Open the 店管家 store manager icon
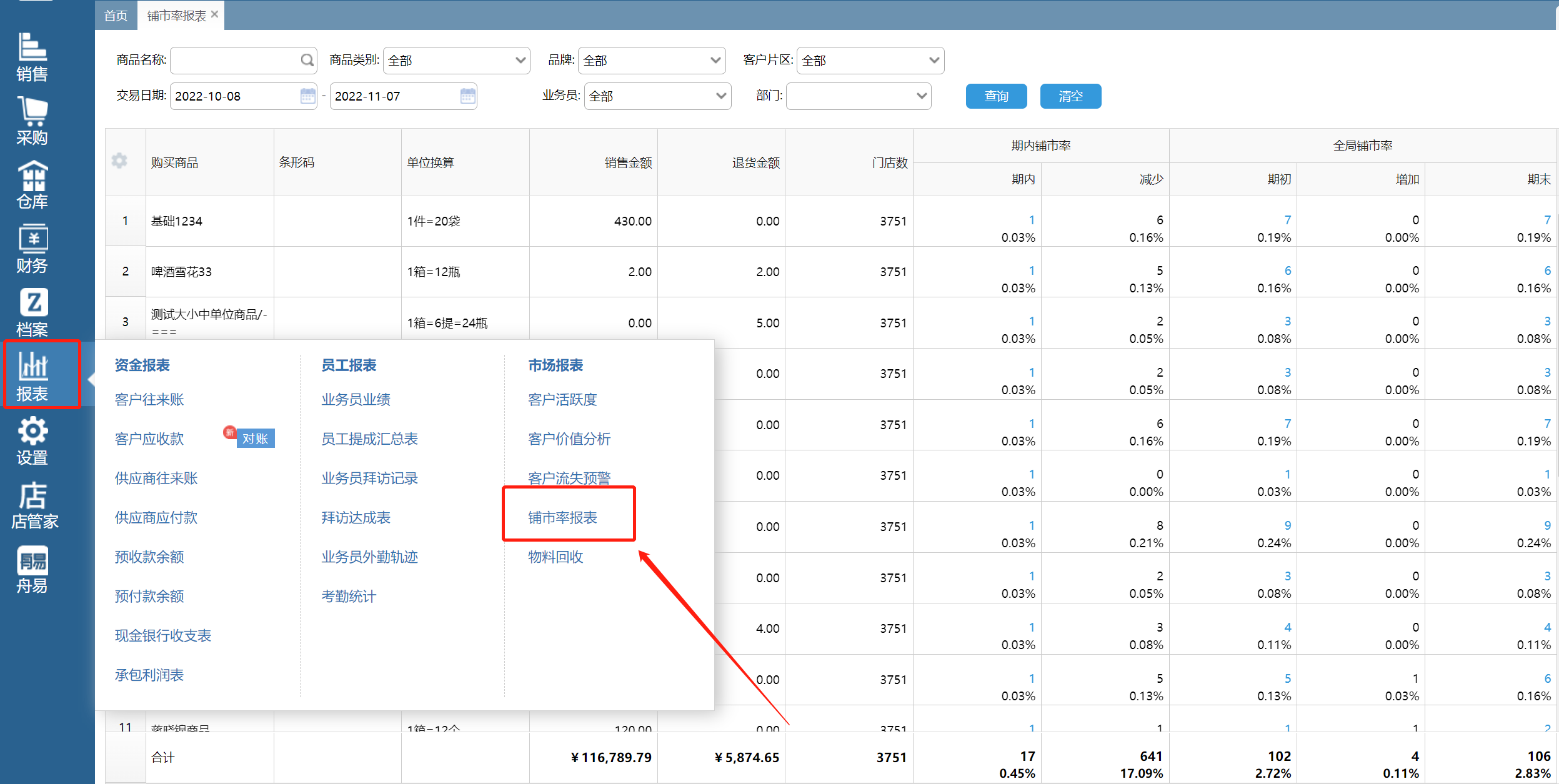Image resolution: width=1559 pixels, height=784 pixels. coord(34,505)
